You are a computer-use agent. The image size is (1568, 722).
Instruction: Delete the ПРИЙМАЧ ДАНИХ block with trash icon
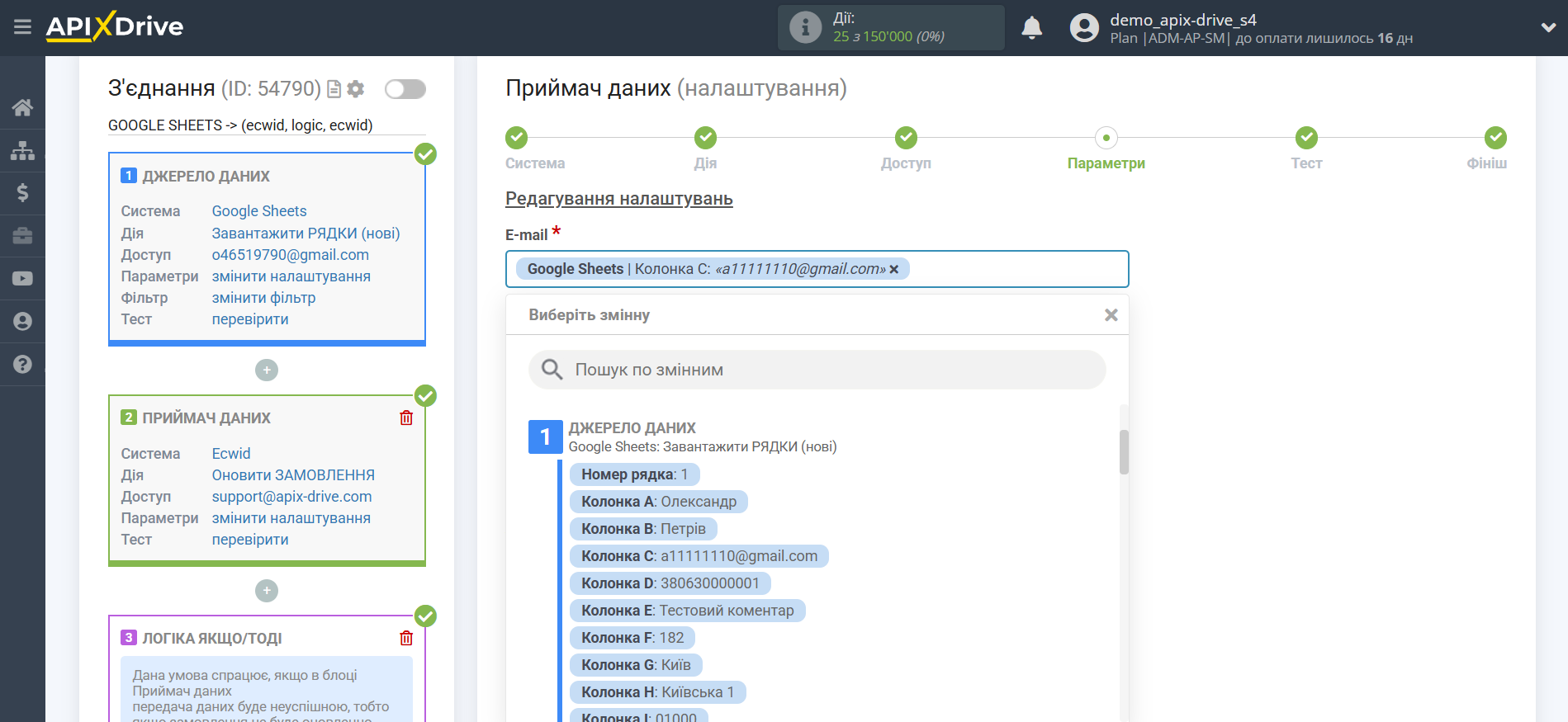tap(406, 418)
